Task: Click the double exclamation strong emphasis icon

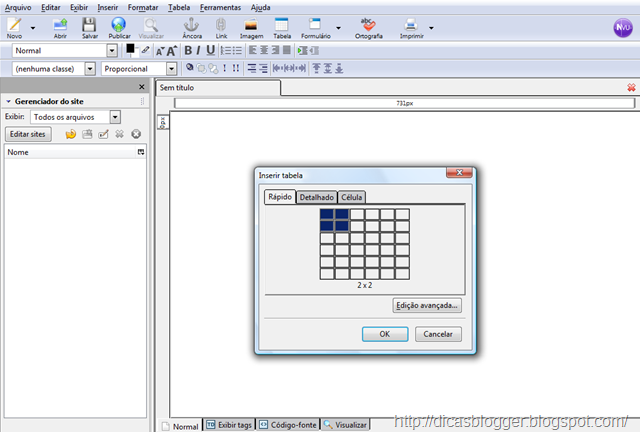Action: (x=236, y=68)
